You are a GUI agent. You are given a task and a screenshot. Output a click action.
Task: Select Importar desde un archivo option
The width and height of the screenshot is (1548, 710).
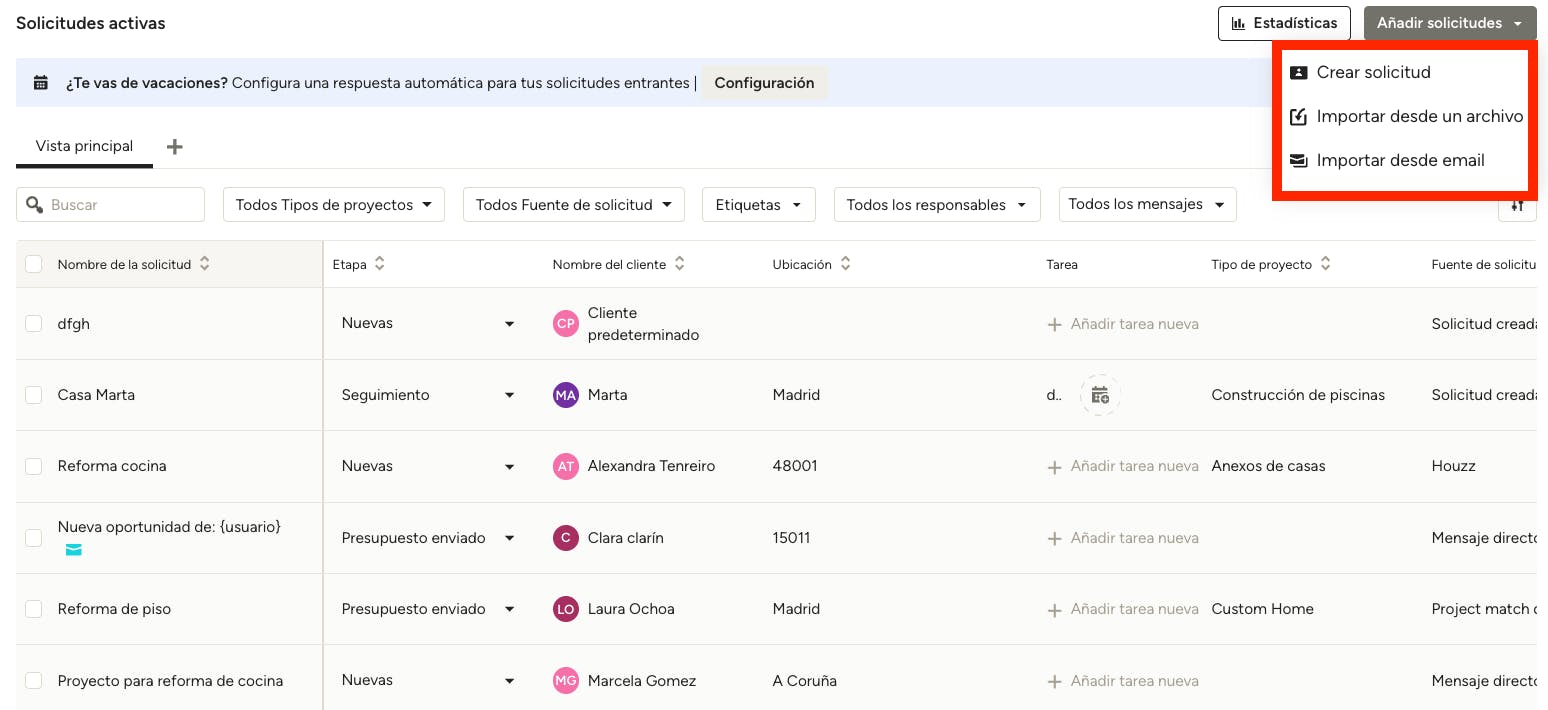(x=1419, y=116)
